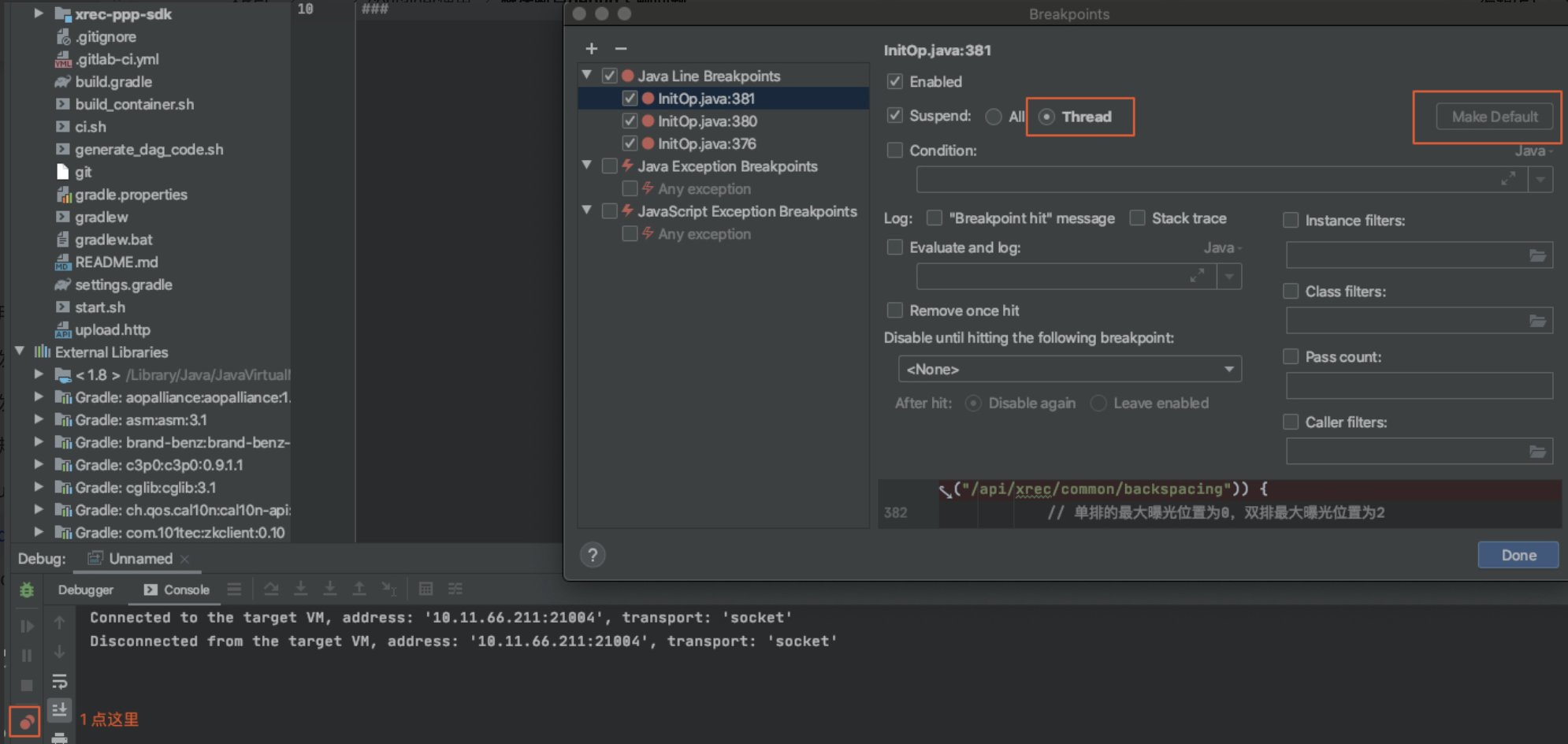Click the Evaluate Expression calculator icon

pyautogui.click(x=425, y=589)
